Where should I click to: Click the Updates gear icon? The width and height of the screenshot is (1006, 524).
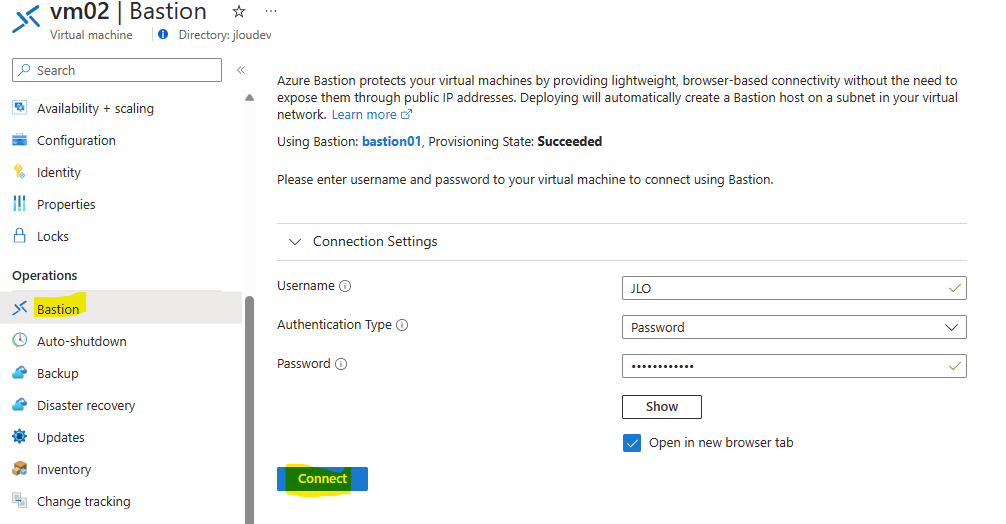20,437
